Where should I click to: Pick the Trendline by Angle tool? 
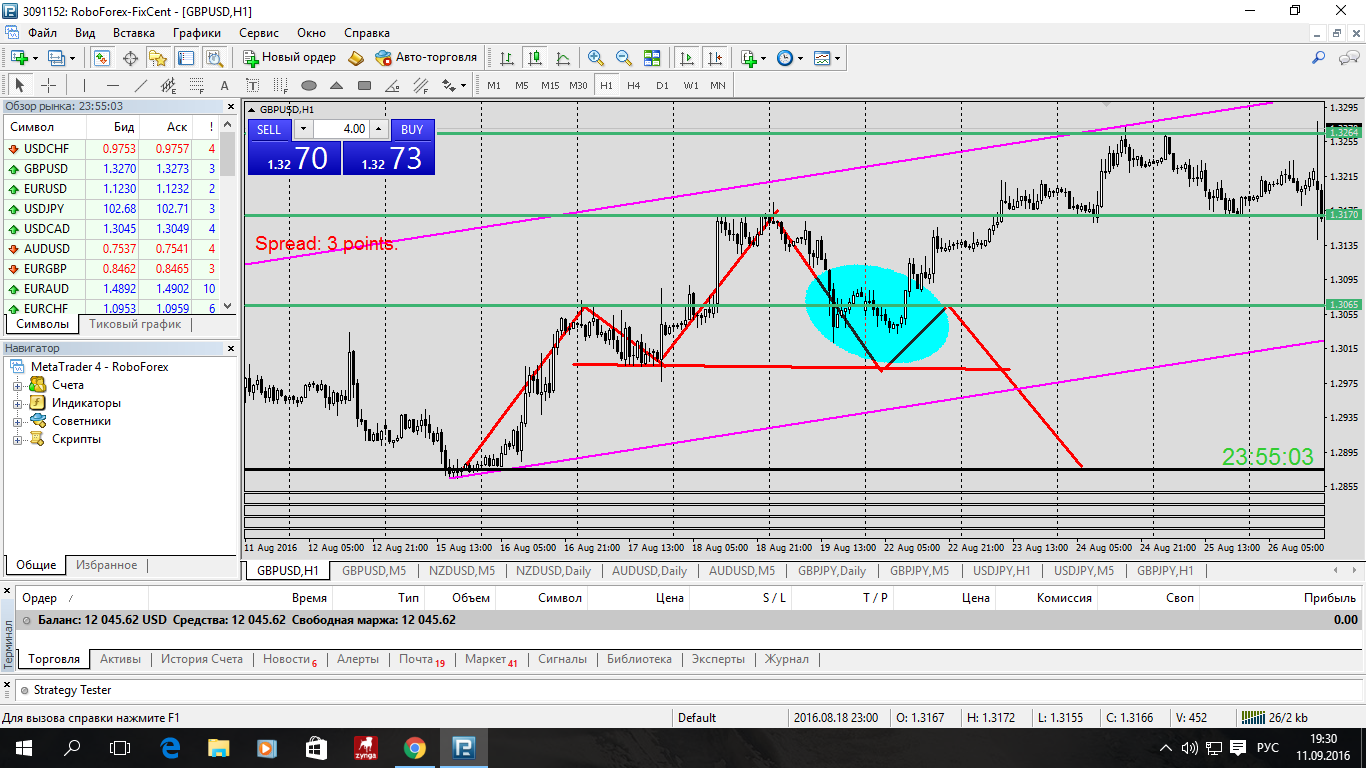click(x=393, y=85)
